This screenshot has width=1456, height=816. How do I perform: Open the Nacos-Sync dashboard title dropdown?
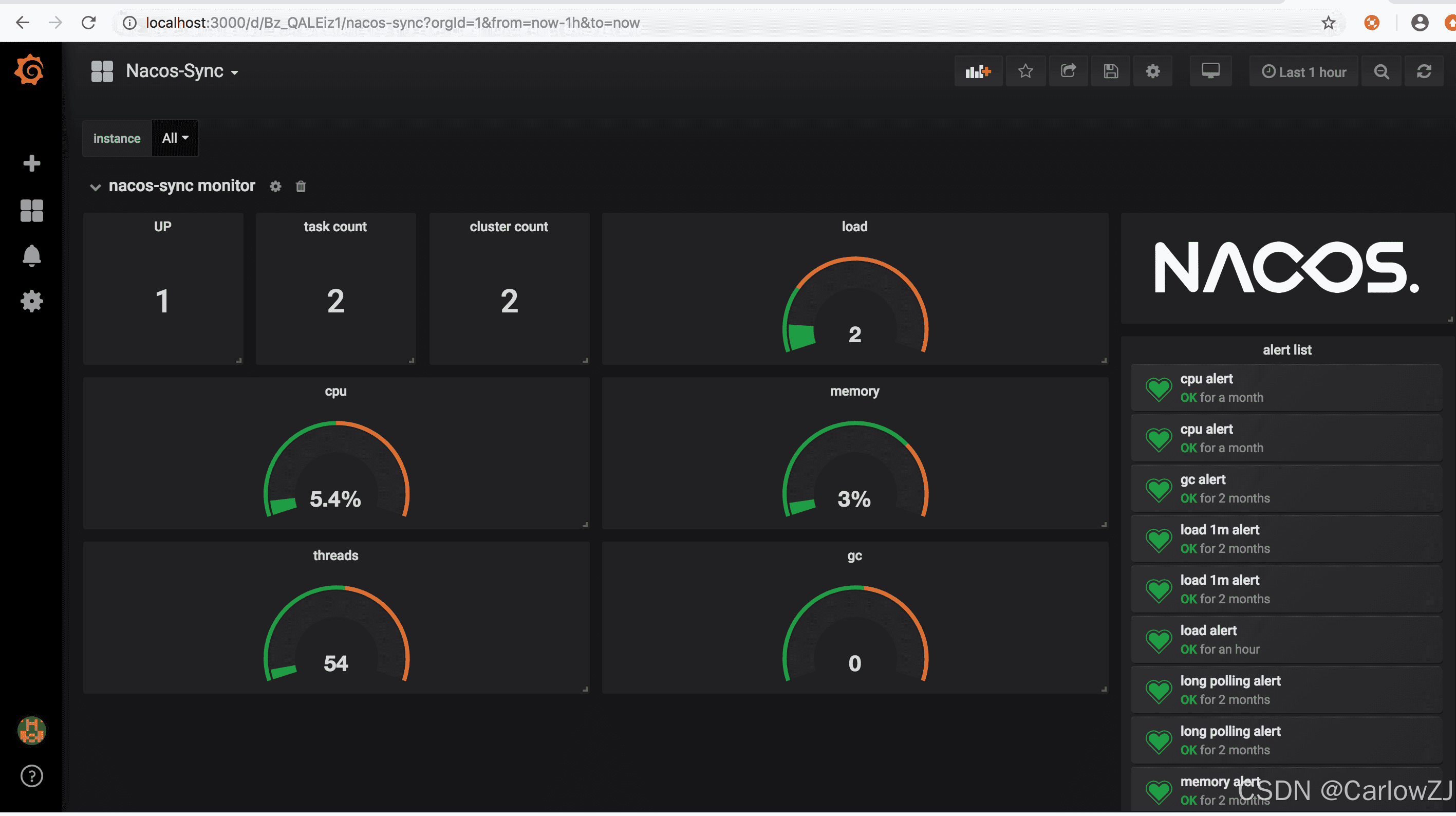pyautogui.click(x=181, y=71)
